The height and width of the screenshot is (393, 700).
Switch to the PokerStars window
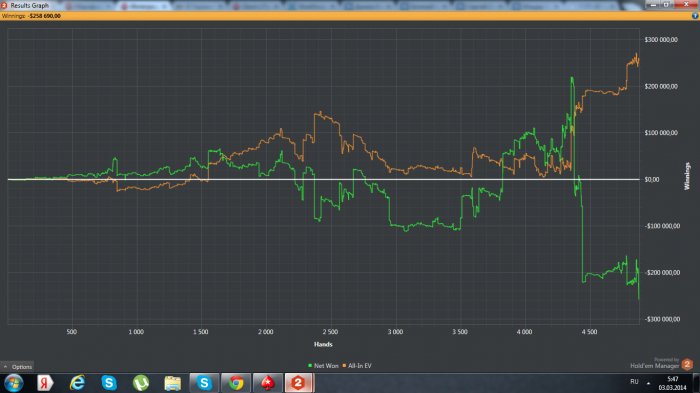click(268, 383)
